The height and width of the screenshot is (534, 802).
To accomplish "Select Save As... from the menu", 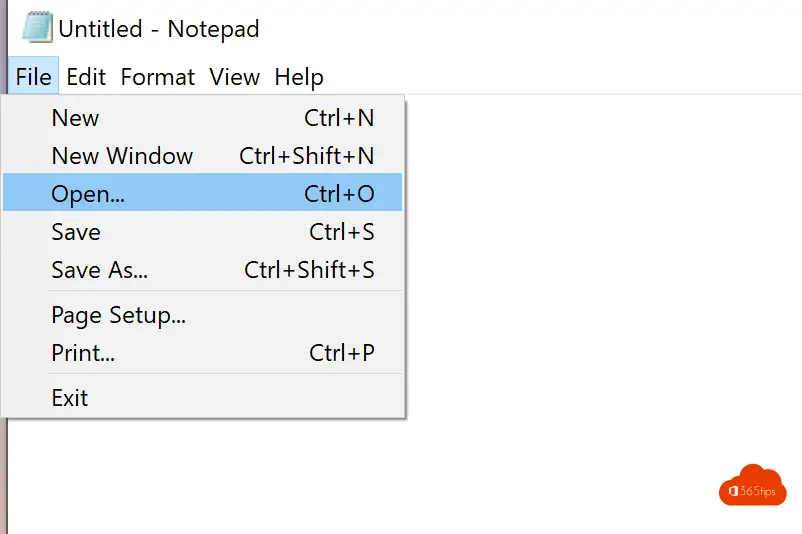I will [99, 270].
